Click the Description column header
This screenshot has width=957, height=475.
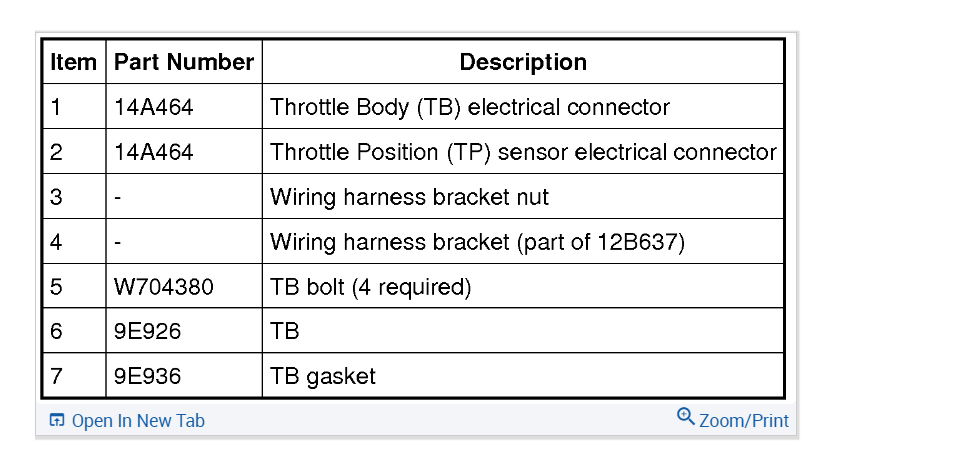[522, 62]
